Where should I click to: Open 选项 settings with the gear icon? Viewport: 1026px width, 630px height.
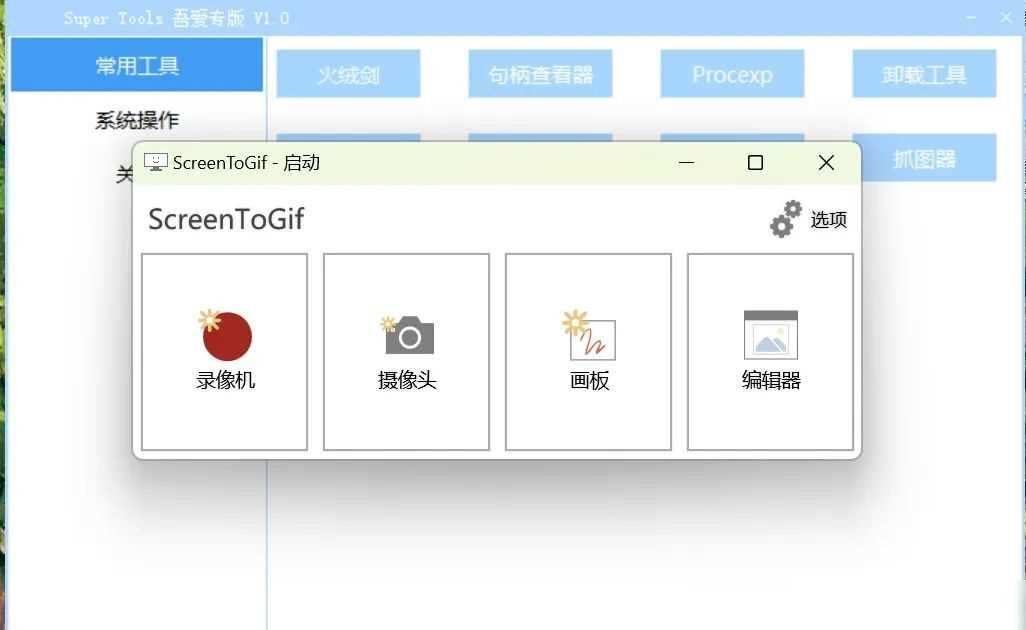[x=808, y=219]
